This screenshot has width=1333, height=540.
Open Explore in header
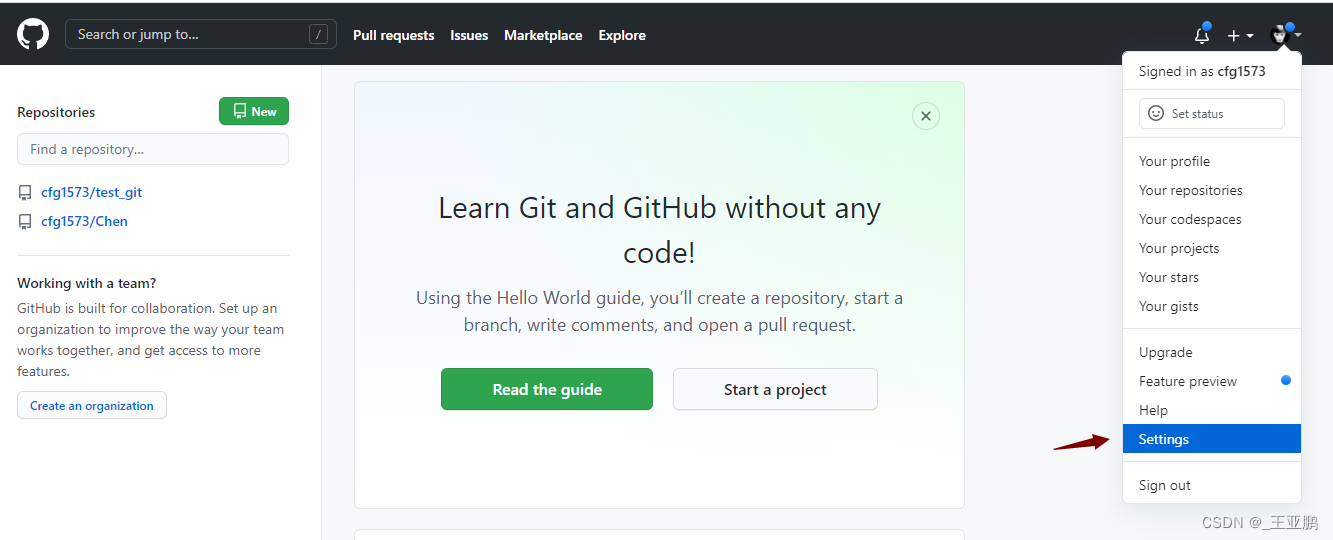pos(622,35)
